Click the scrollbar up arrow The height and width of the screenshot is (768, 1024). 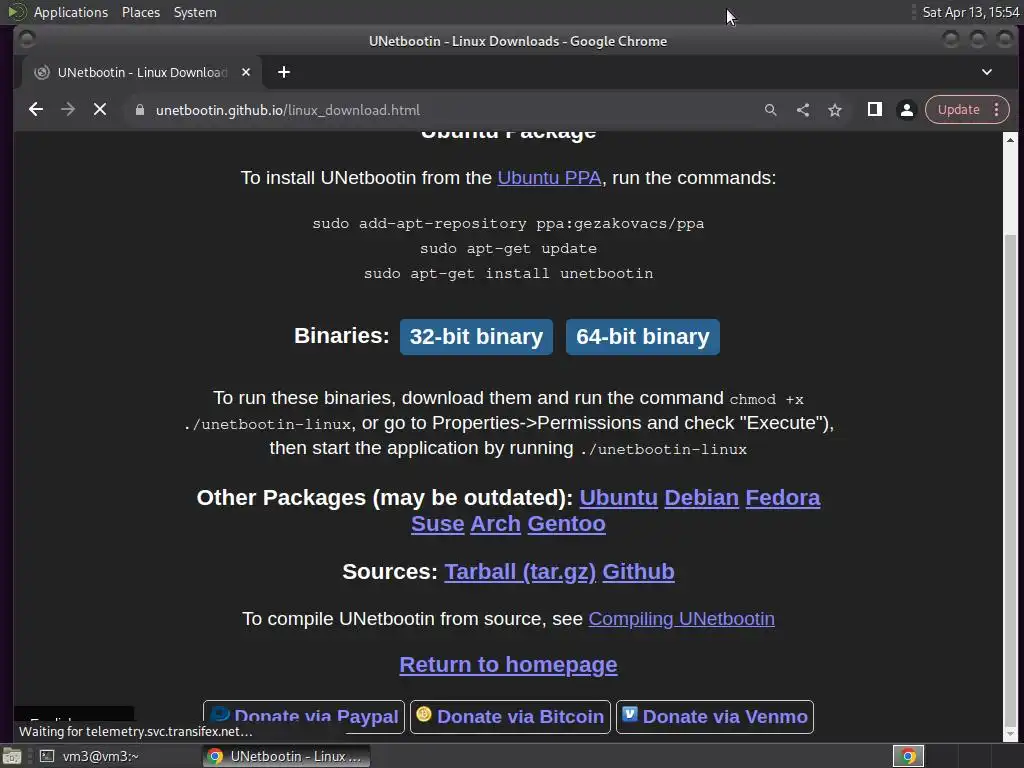point(1010,140)
